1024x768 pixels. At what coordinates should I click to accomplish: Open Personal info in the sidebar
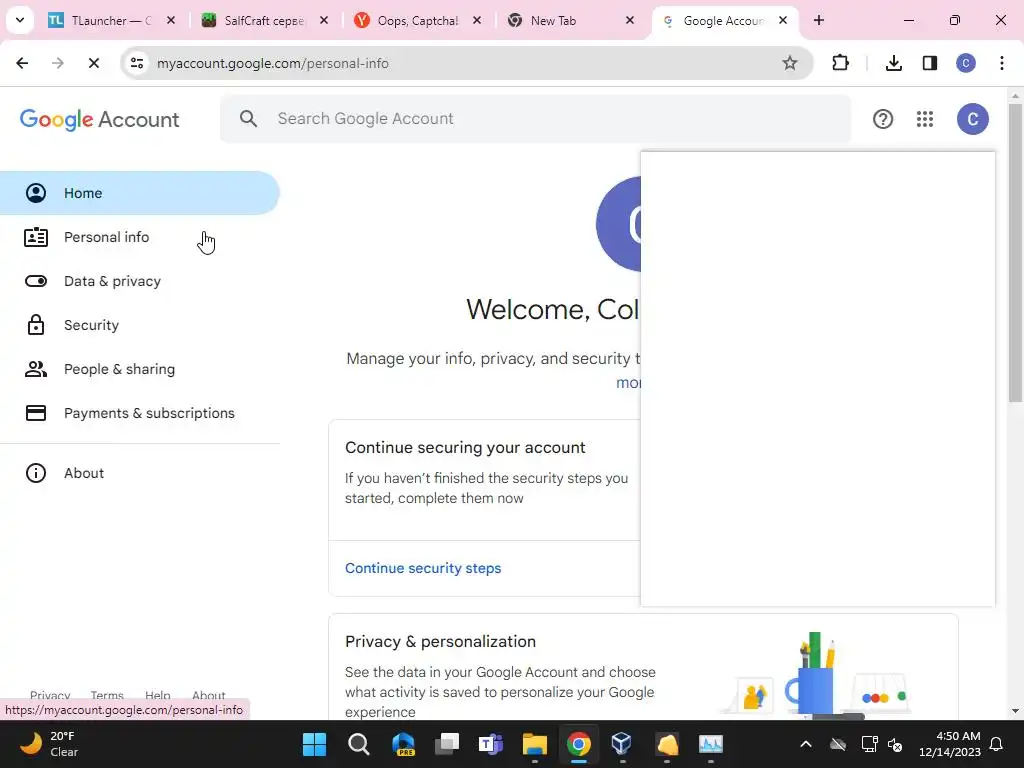139,237
